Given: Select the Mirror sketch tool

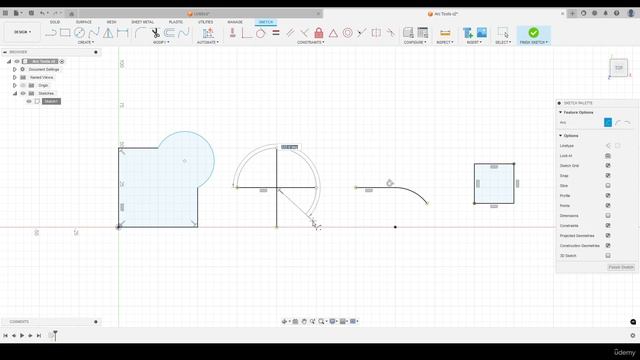Looking at the screenshot, I should point(108,33).
